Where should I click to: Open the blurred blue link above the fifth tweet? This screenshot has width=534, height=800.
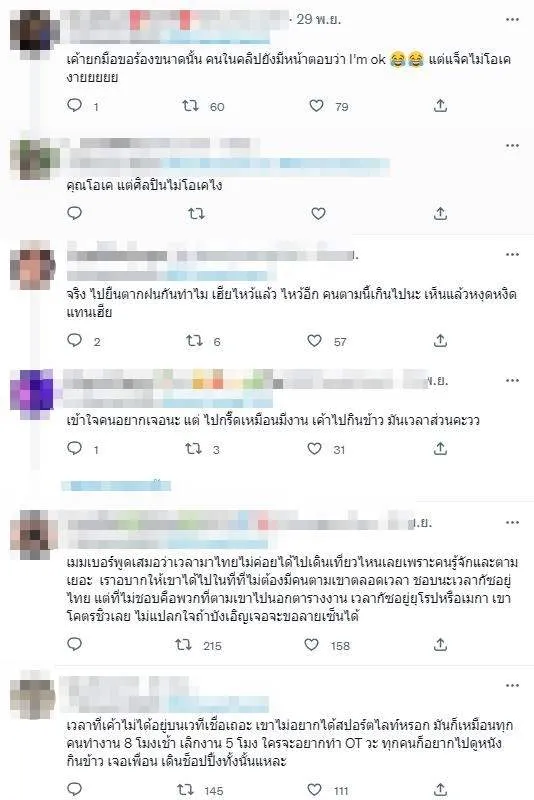pos(116,485)
